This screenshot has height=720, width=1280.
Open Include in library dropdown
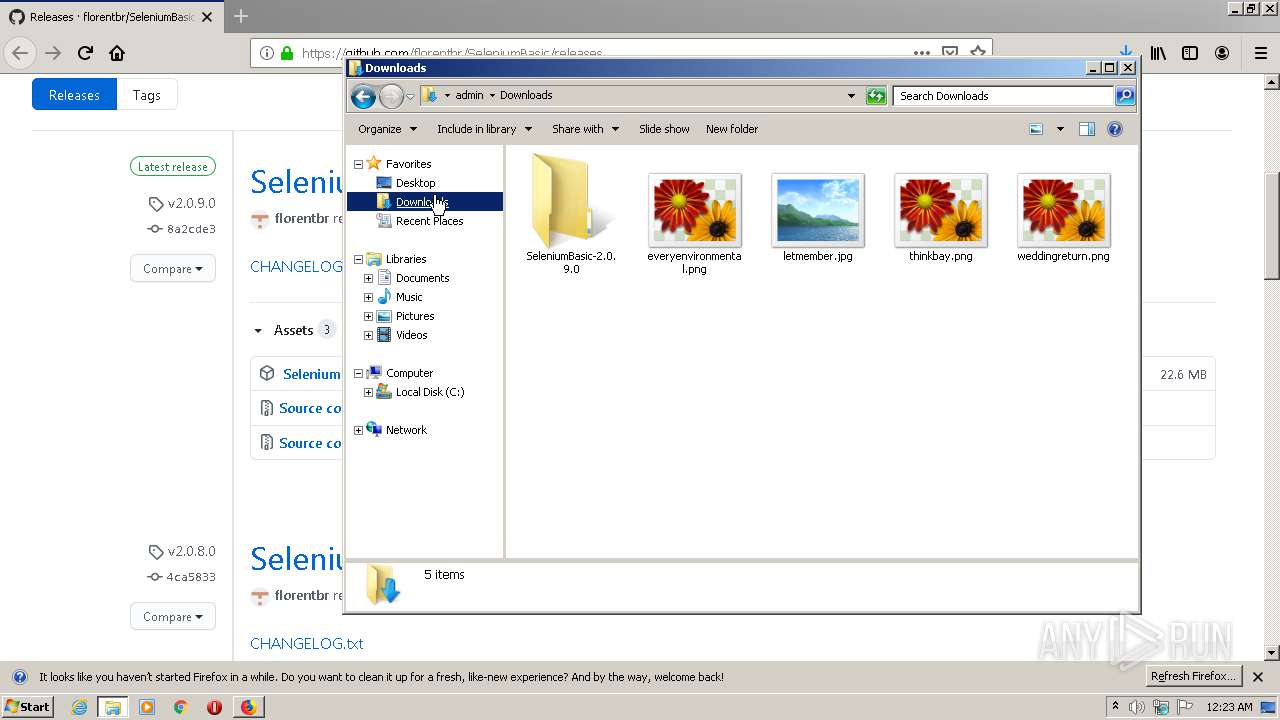point(484,129)
